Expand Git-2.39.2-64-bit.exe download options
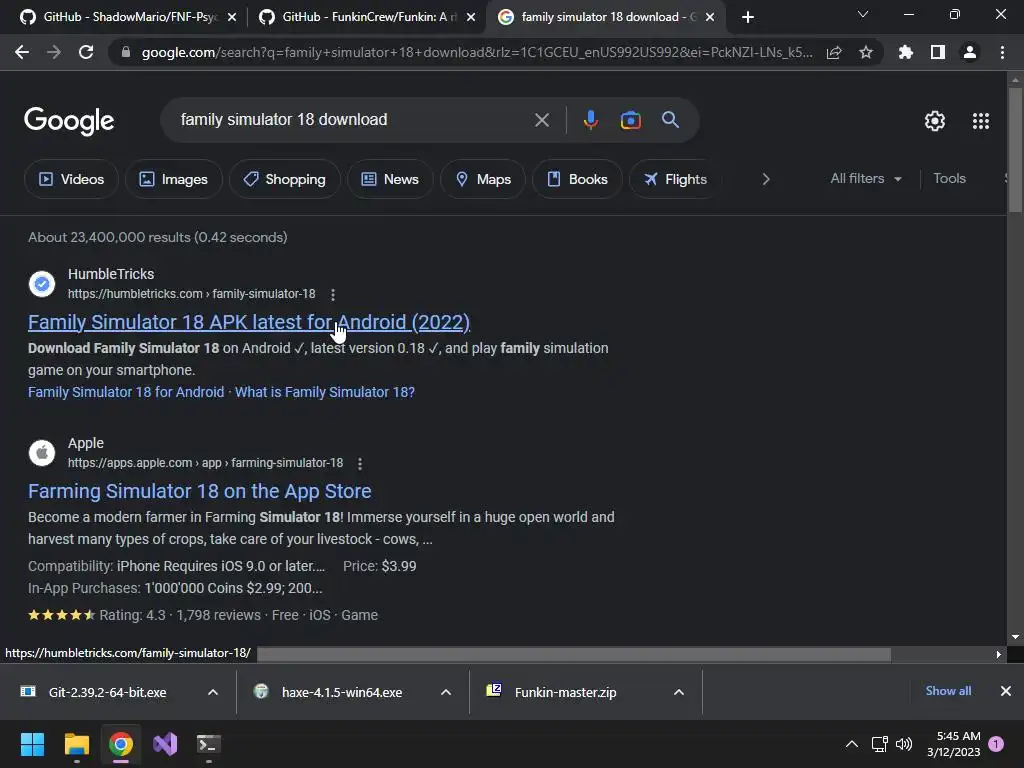This screenshot has height=768, width=1024. click(x=213, y=692)
